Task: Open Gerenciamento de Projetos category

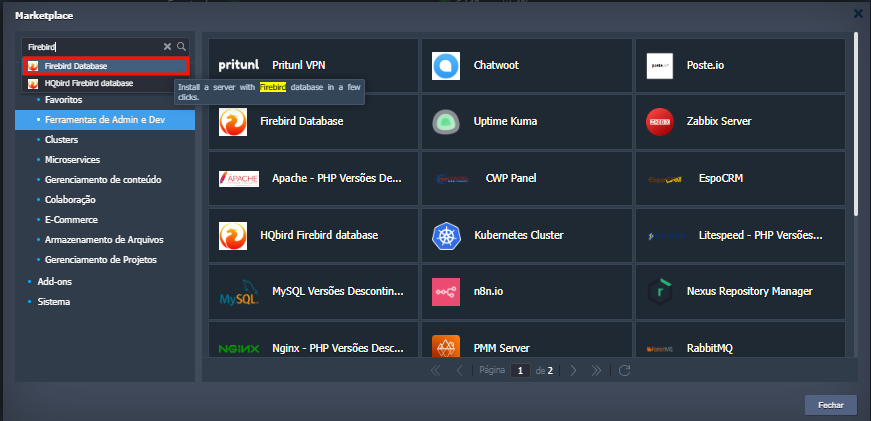Action: click(x=101, y=260)
